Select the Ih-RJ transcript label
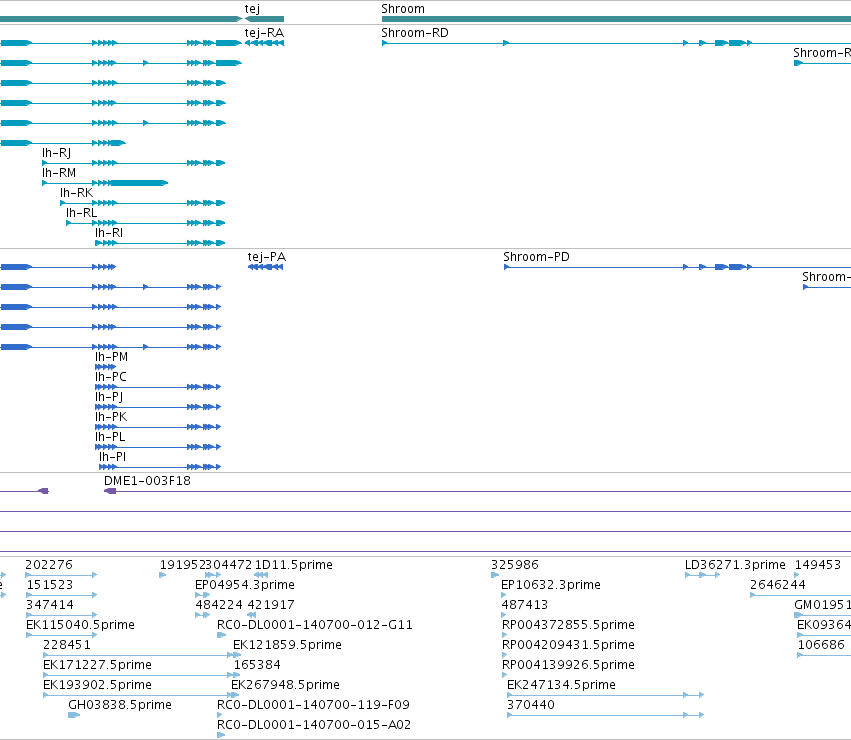The image size is (851, 740). (56, 153)
